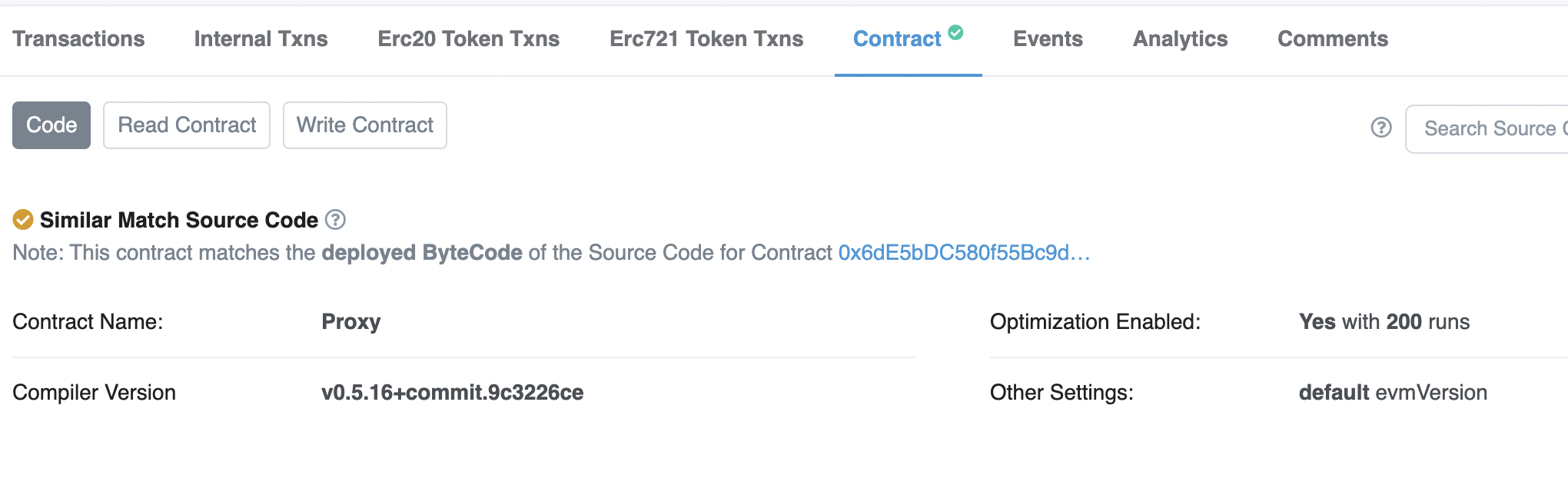Select the Code button
Screen dimensions: 1568x495
coord(51,125)
